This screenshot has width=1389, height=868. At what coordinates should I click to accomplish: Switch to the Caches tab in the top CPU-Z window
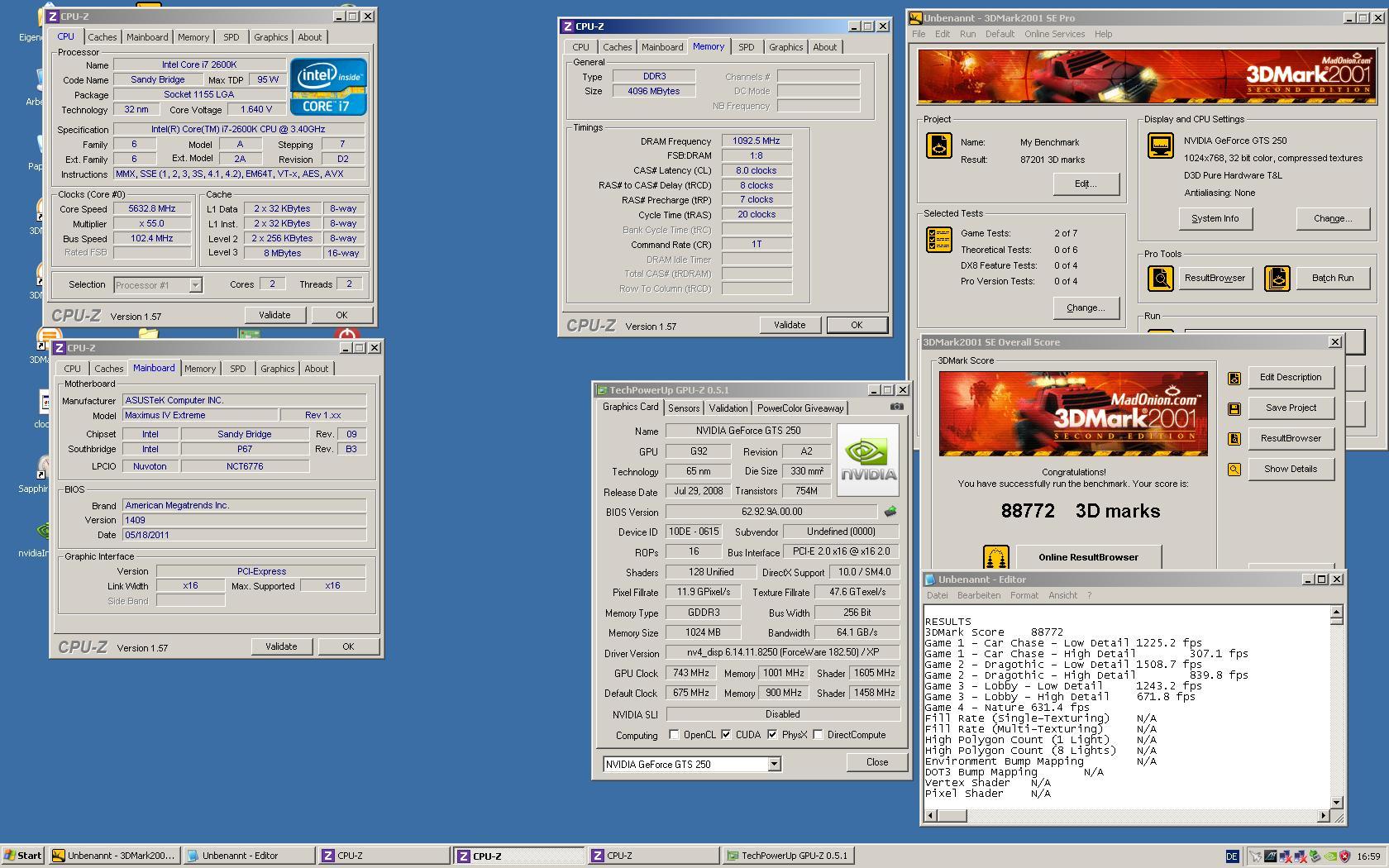click(103, 37)
